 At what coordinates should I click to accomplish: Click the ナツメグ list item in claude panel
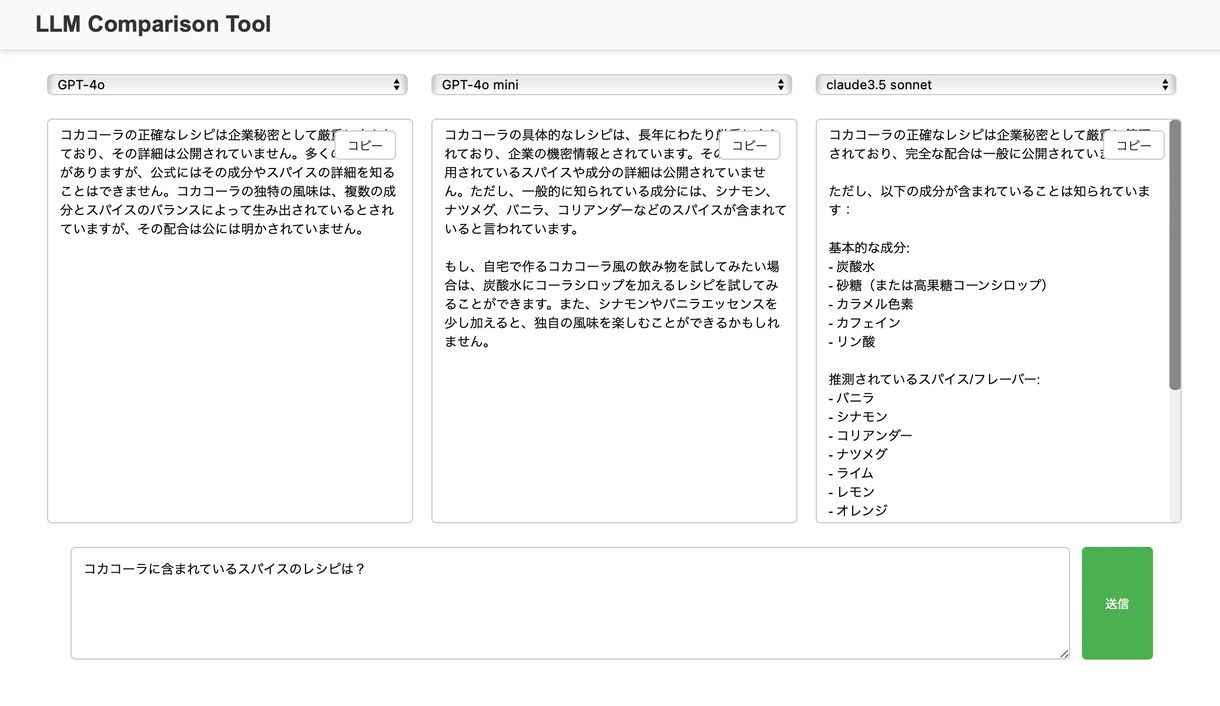click(x=858, y=454)
